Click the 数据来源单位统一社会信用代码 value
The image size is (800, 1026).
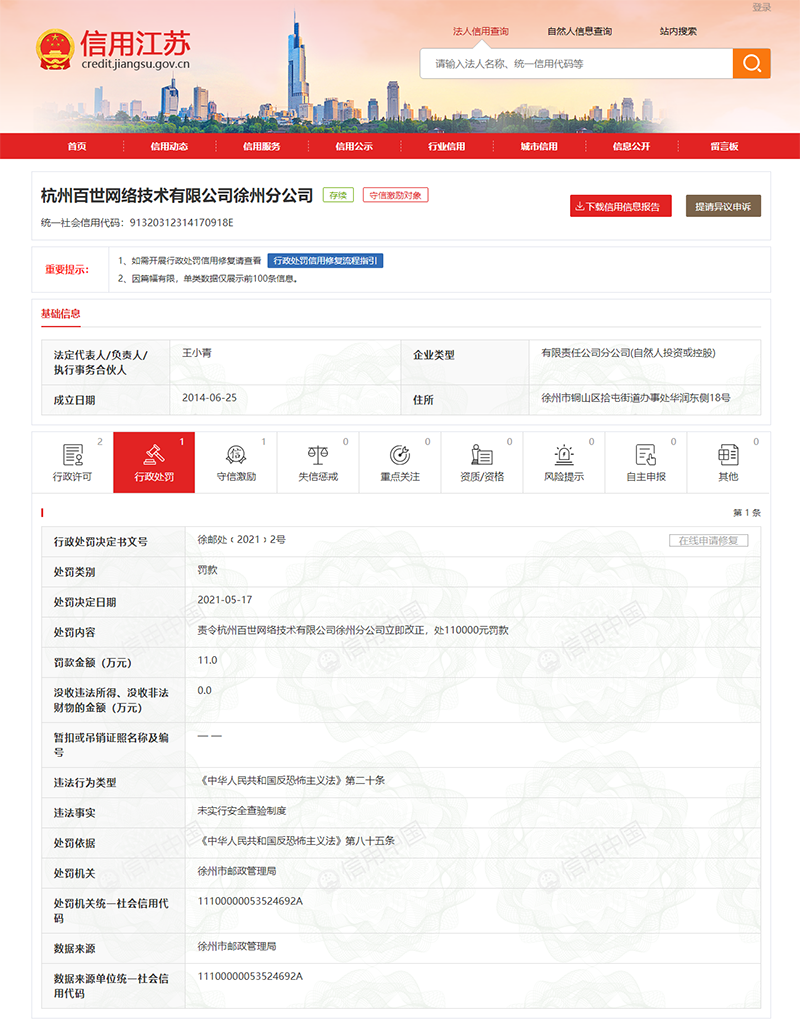pos(250,976)
